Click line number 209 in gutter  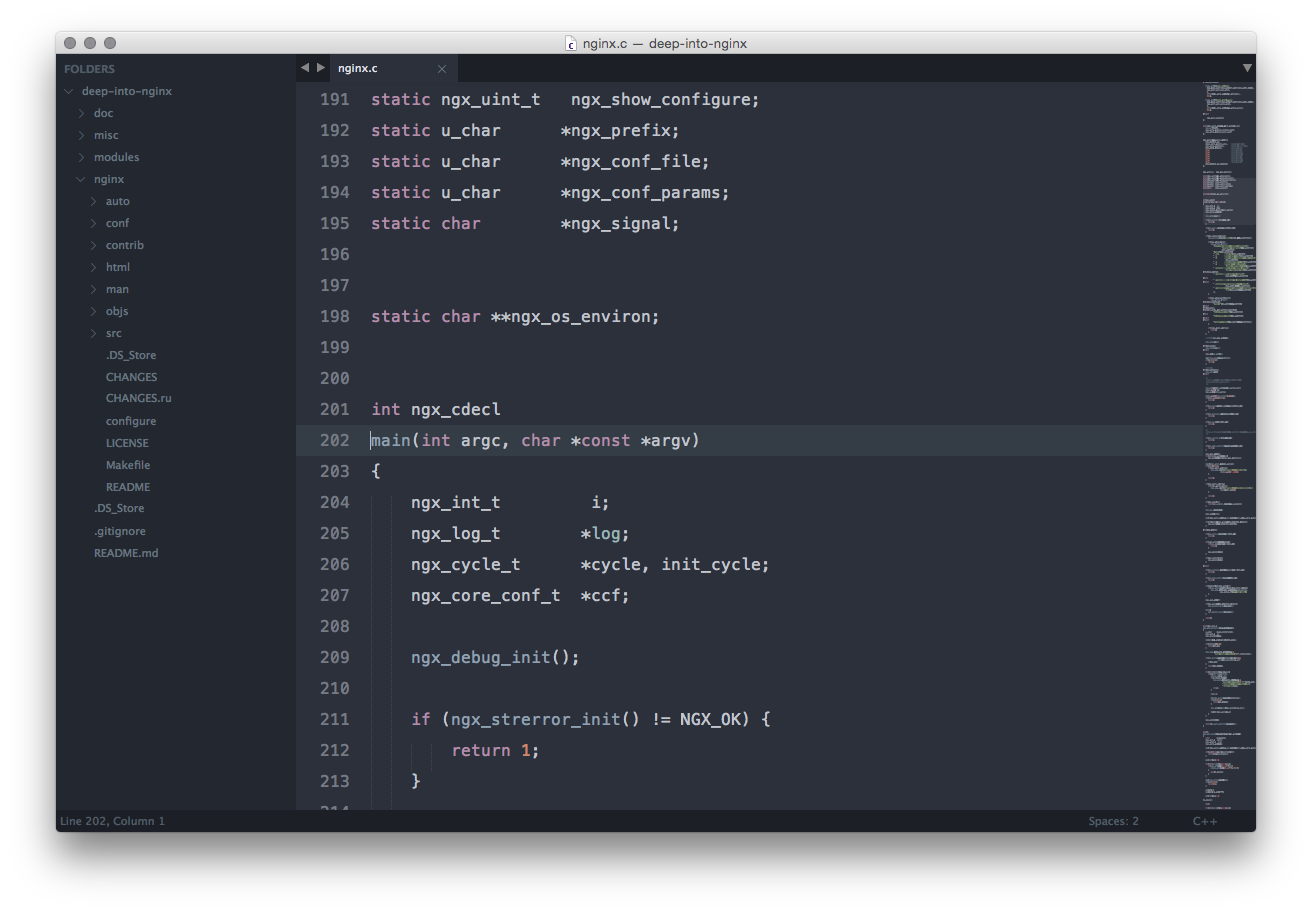click(x=335, y=657)
